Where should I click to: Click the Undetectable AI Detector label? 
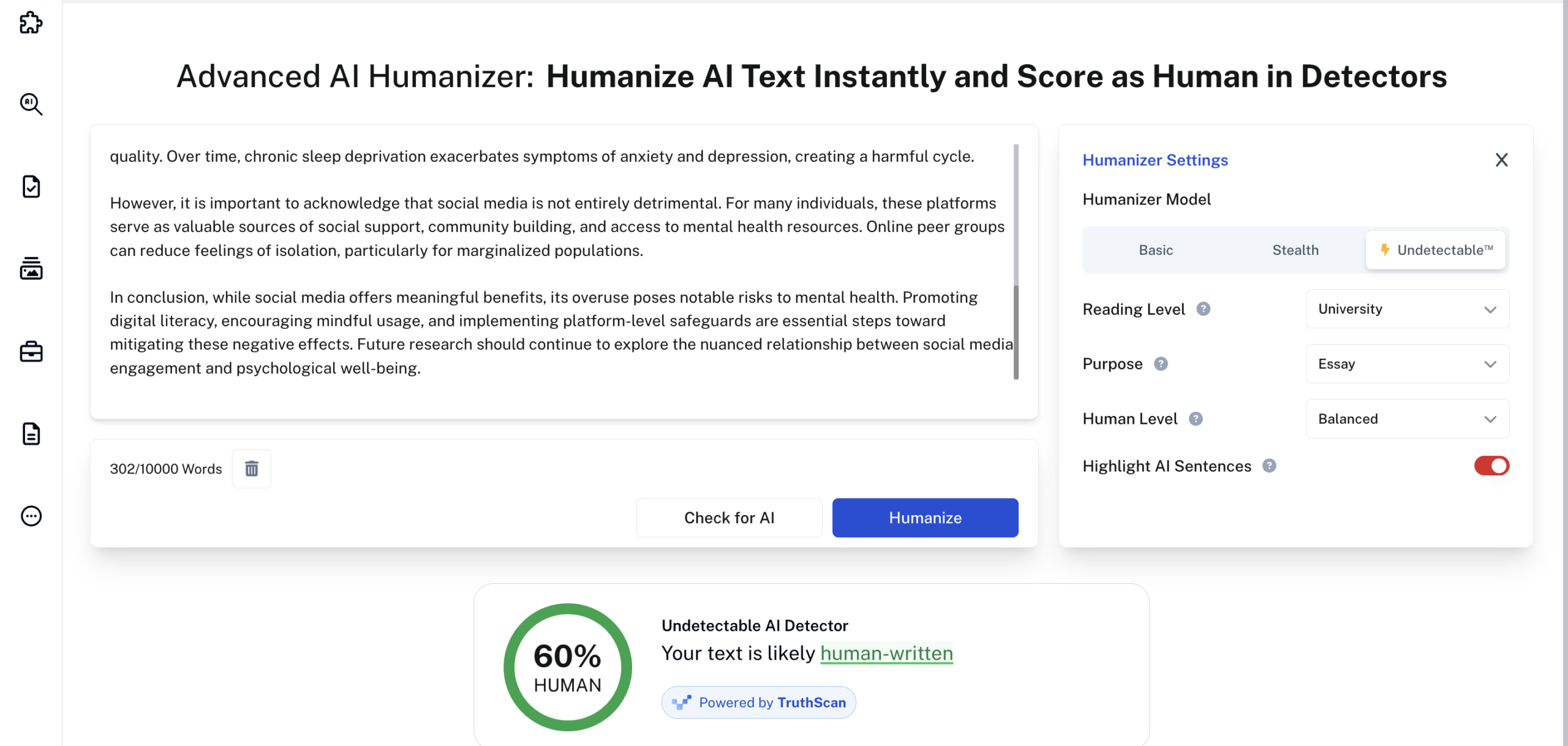coord(755,625)
